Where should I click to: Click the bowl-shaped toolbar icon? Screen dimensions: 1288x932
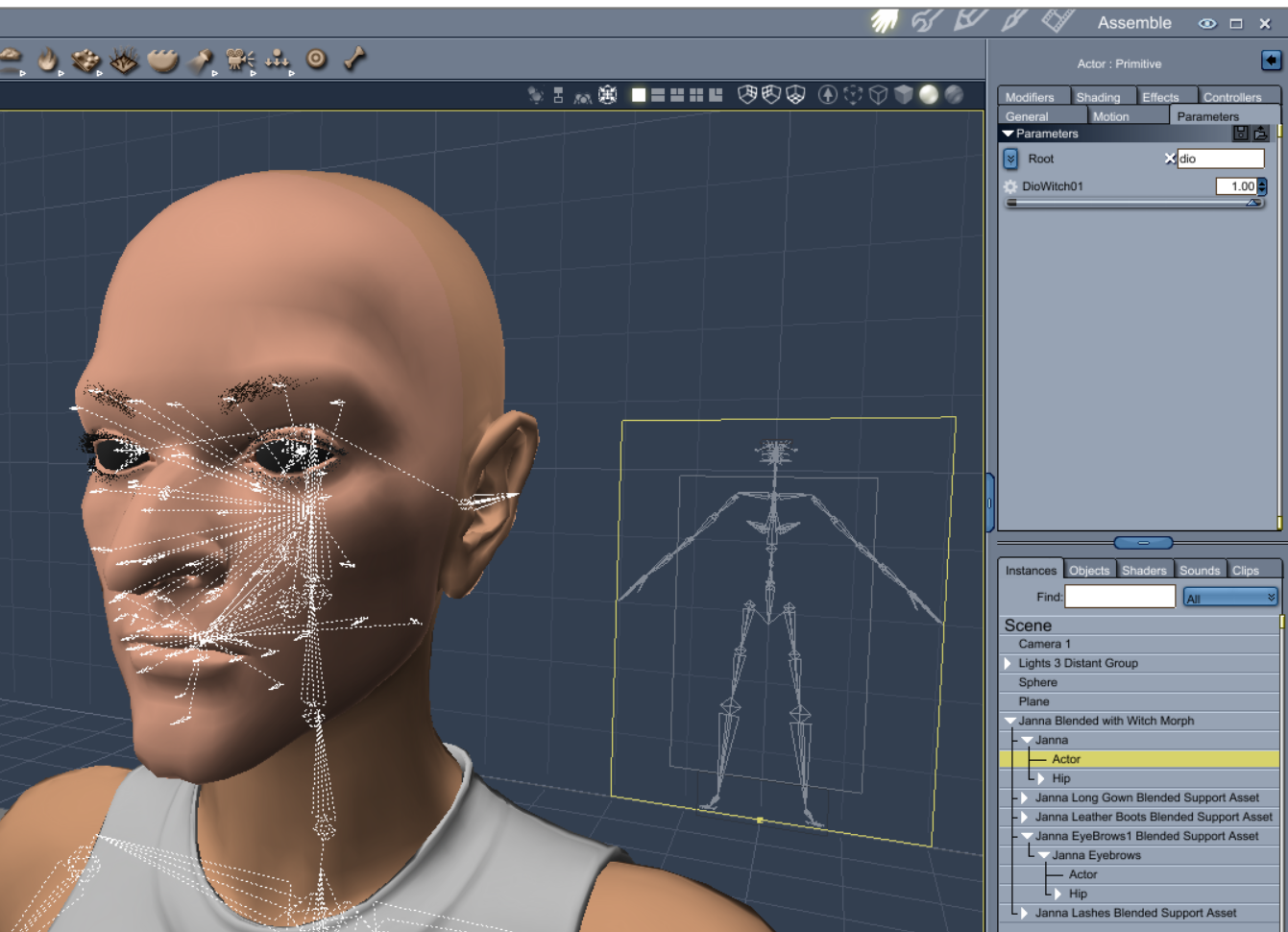click(x=163, y=61)
